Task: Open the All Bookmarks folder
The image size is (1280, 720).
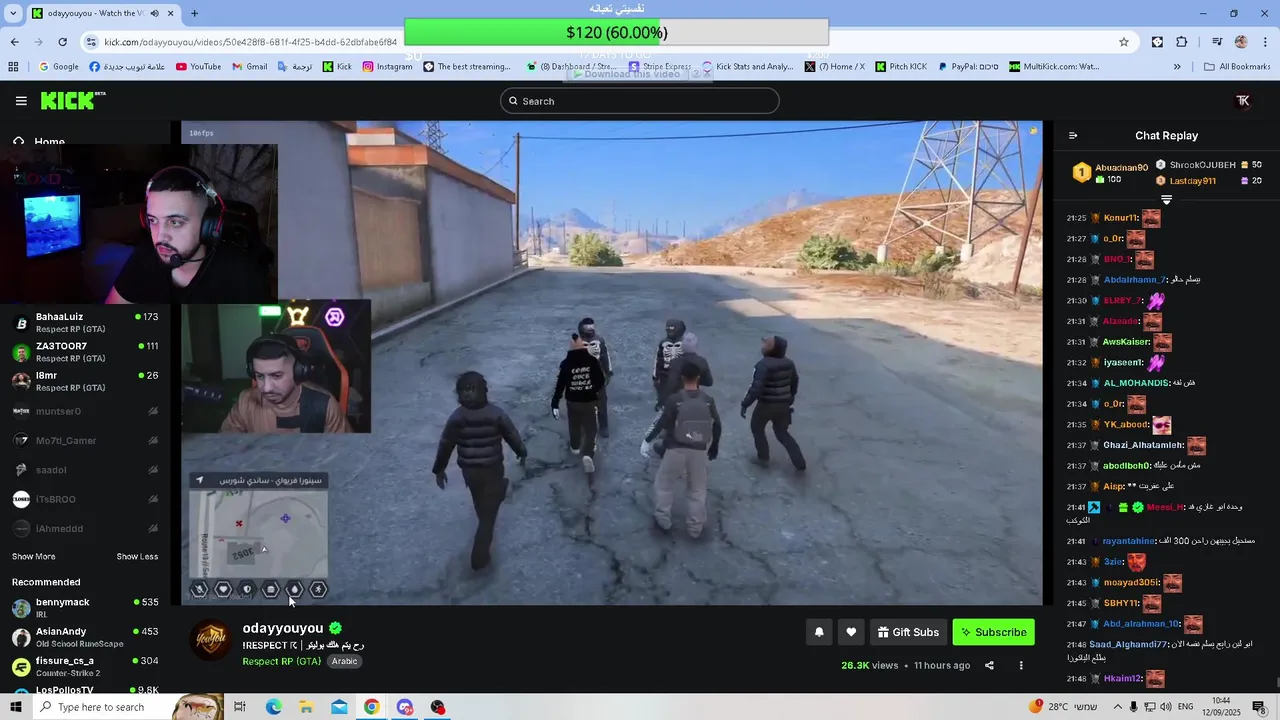Action: click(1237, 67)
